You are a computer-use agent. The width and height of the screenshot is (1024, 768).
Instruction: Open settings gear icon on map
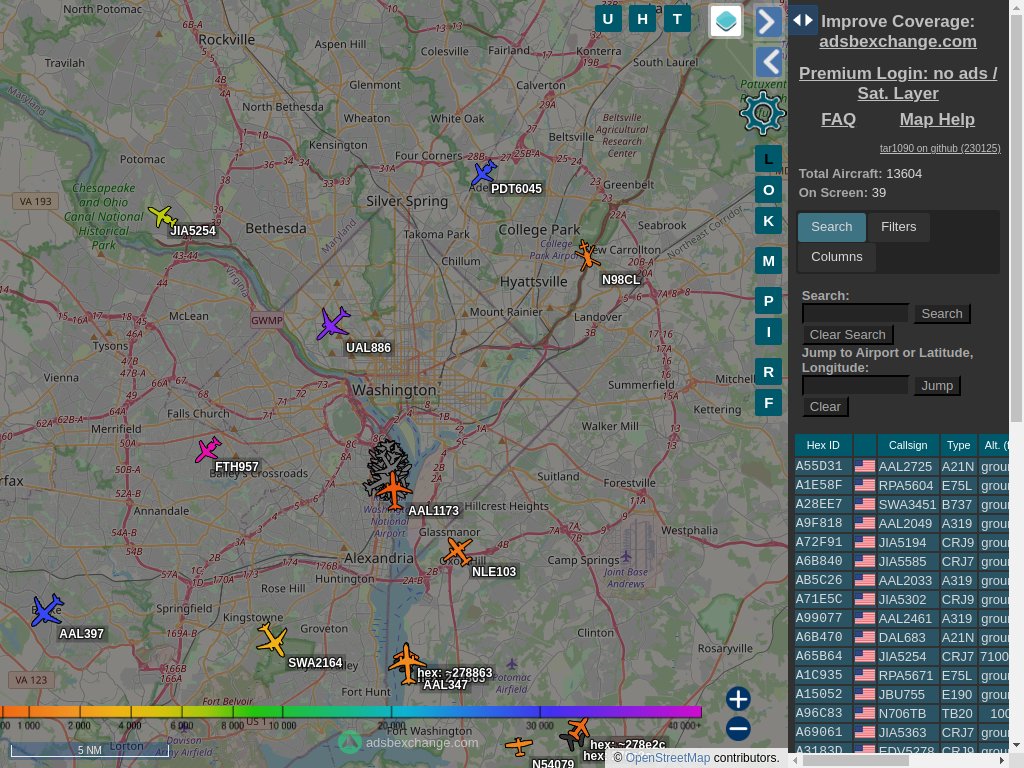pyautogui.click(x=761, y=113)
